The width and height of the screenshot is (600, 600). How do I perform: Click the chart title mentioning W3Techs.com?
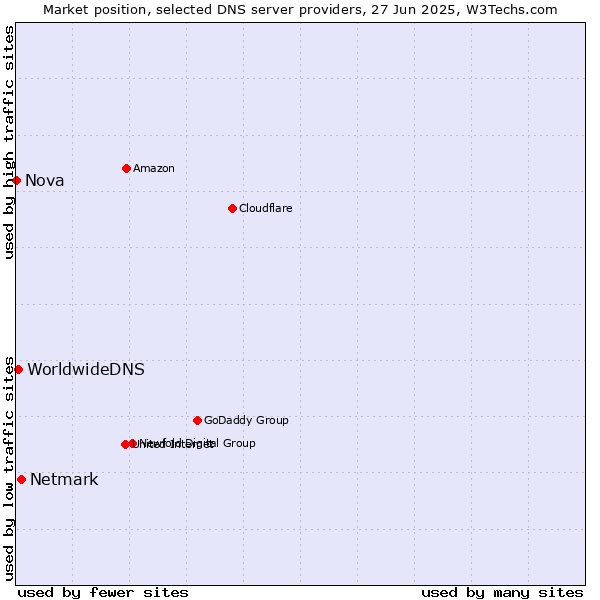pyautogui.click(x=300, y=10)
